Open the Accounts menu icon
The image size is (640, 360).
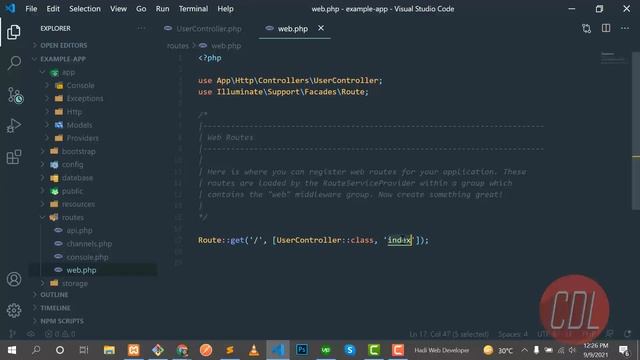(14, 279)
